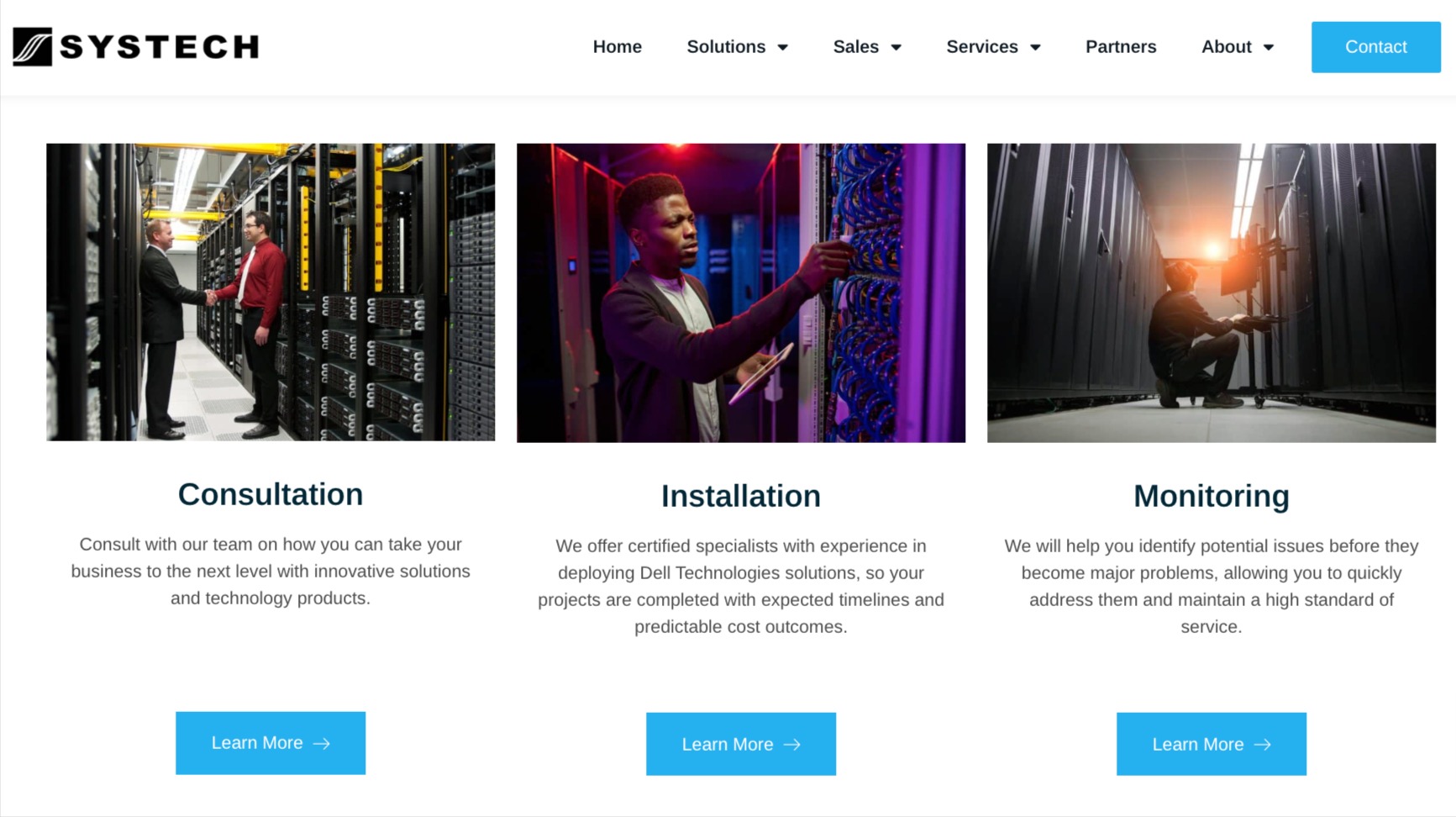Go to the Home menu item
1456x817 pixels.
617,47
